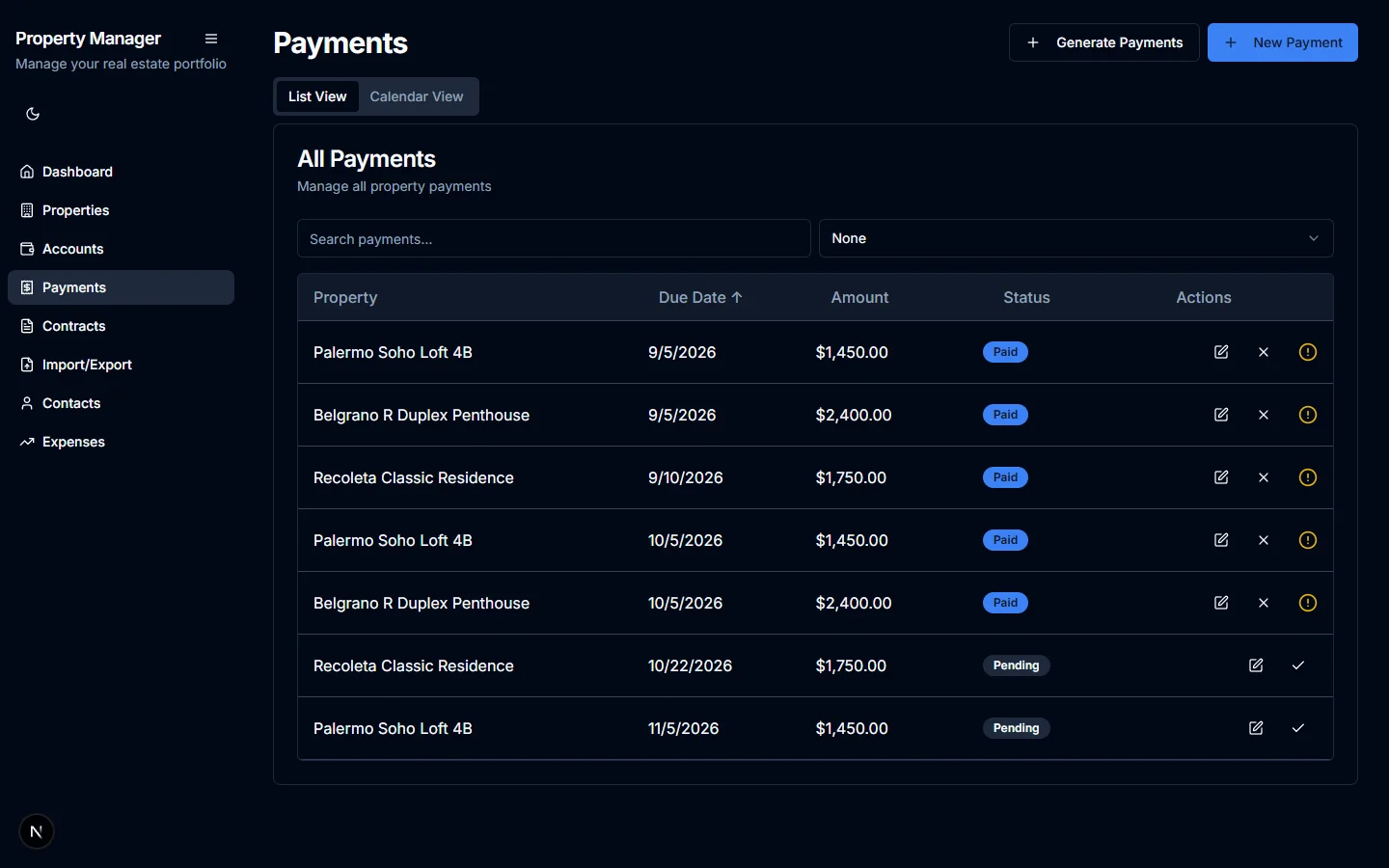This screenshot has width=1389, height=868.
Task: Click alert icon on Palermo Soho 9/5/2026 row
Action: 1308,352
